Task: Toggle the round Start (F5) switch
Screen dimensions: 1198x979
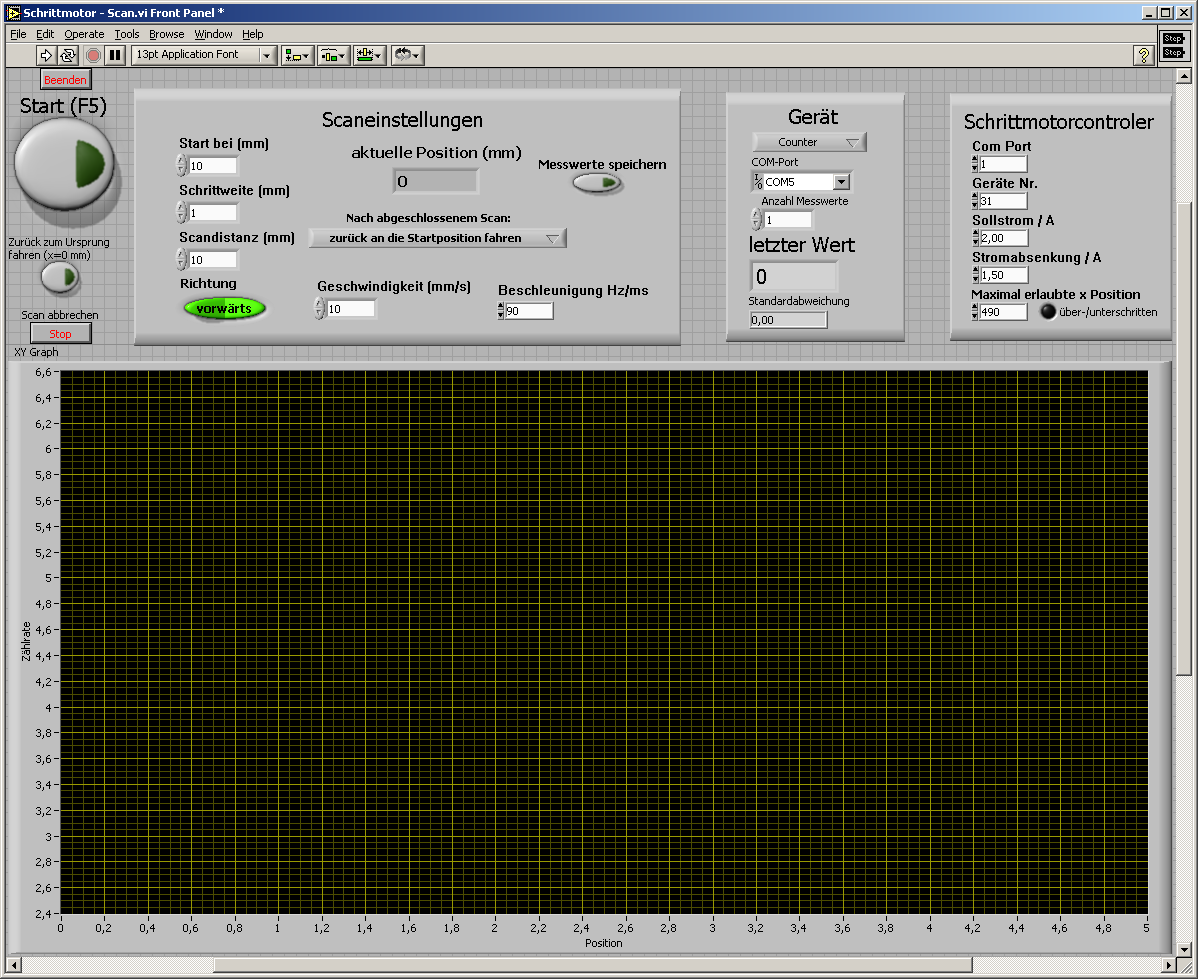Action: tap(64, 163)
